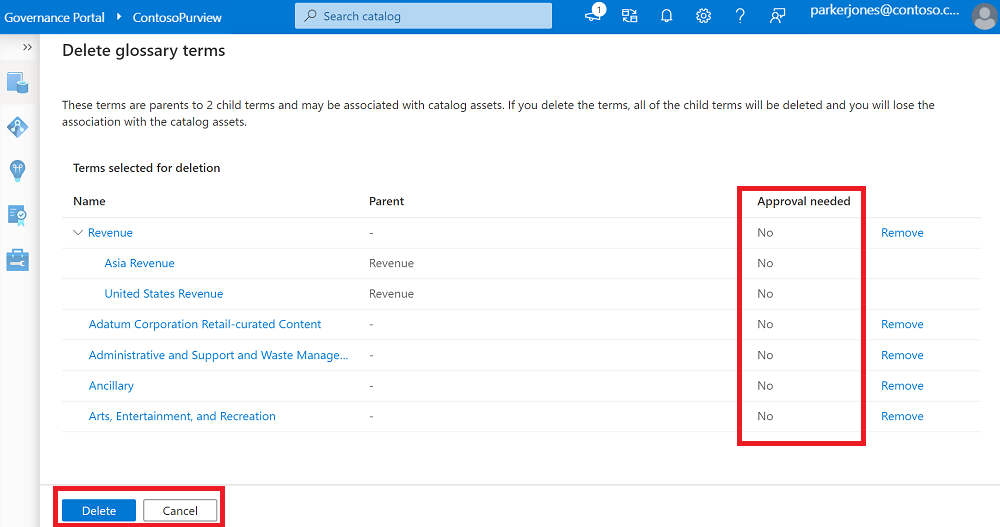1000x527 pixels.
Task: Click the Approval needed column header
Action: (x=804, y=201)
